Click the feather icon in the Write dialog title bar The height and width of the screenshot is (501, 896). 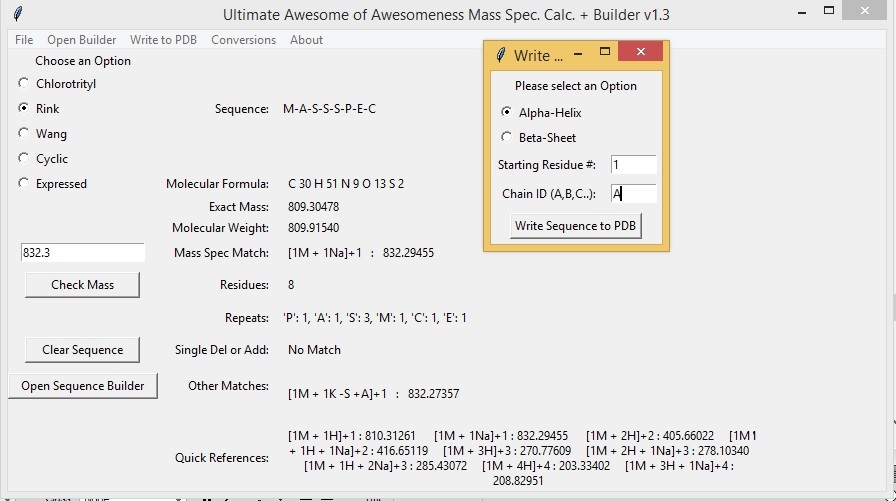click(x=501, y=55)
